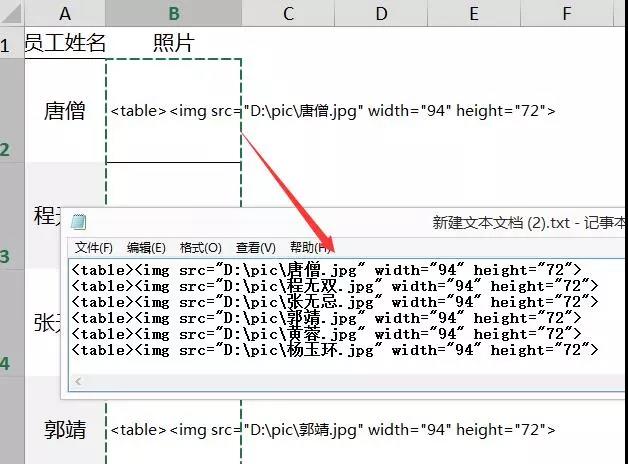Select all cells with the corner button
Viewport: 628px width, 464px height.
(x=12, y=13)
